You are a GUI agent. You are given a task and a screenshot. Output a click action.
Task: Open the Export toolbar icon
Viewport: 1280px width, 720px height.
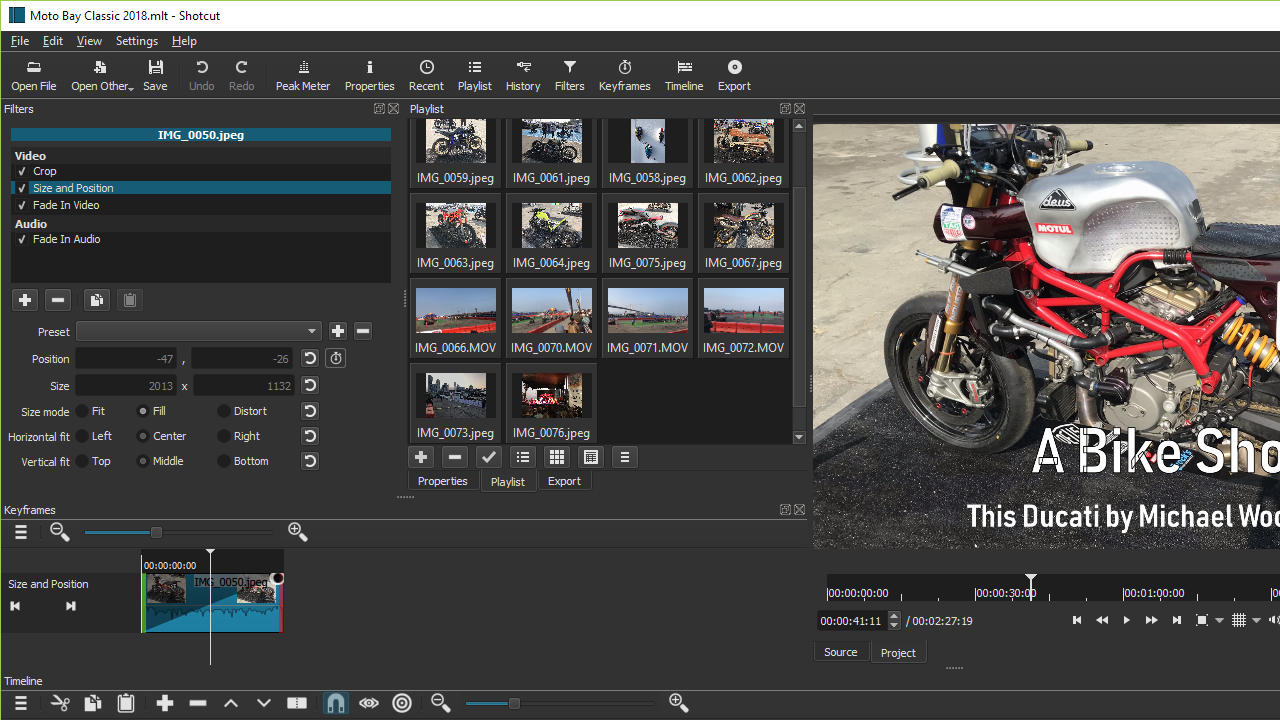[x=734, y=75]
